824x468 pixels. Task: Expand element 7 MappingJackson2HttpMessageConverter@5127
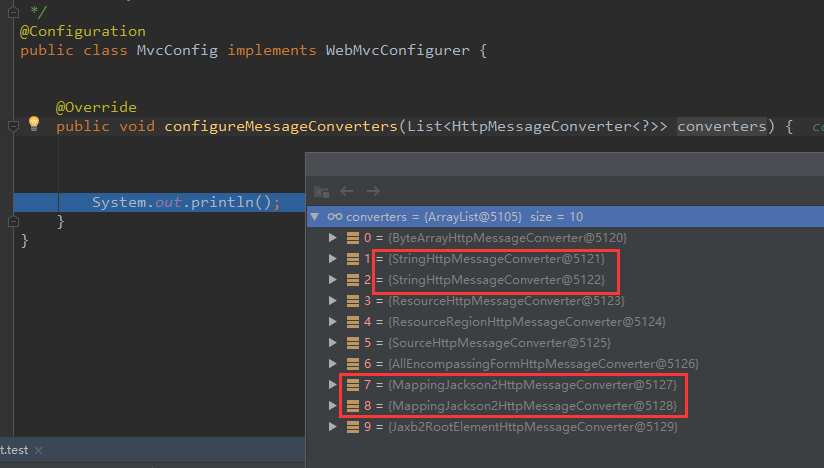(333, 384)
